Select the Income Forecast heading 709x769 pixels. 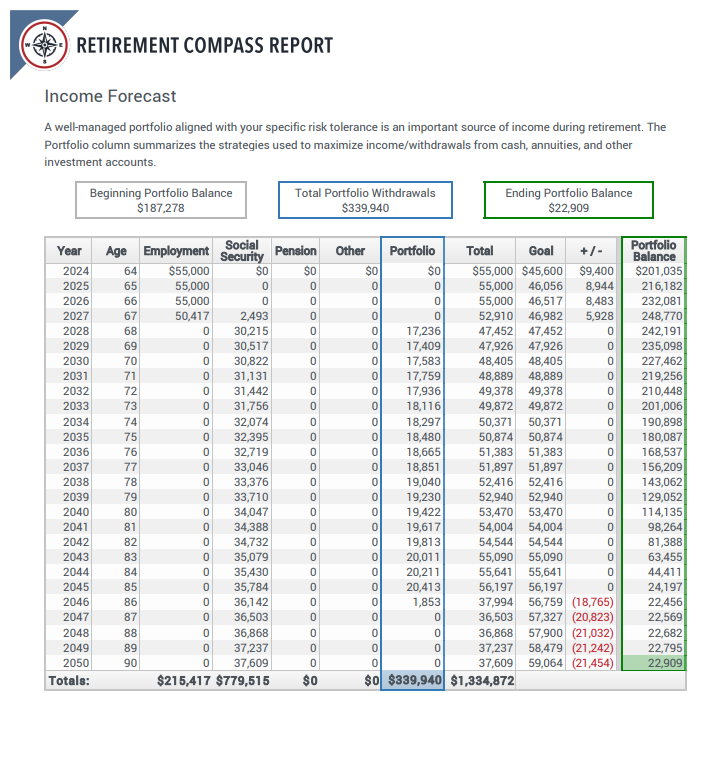110,96
